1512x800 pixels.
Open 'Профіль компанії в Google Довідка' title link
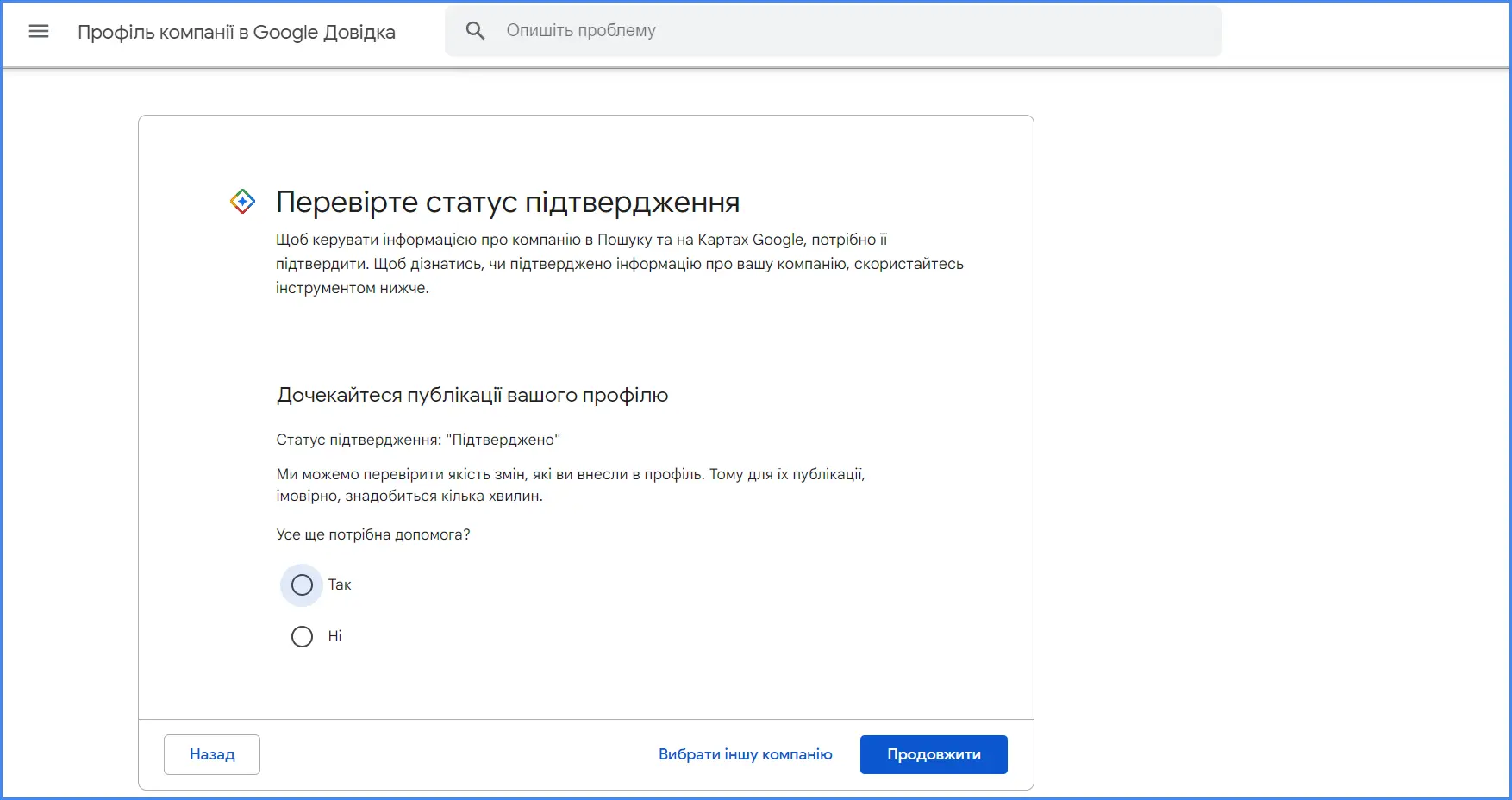(x=236, y=32)
